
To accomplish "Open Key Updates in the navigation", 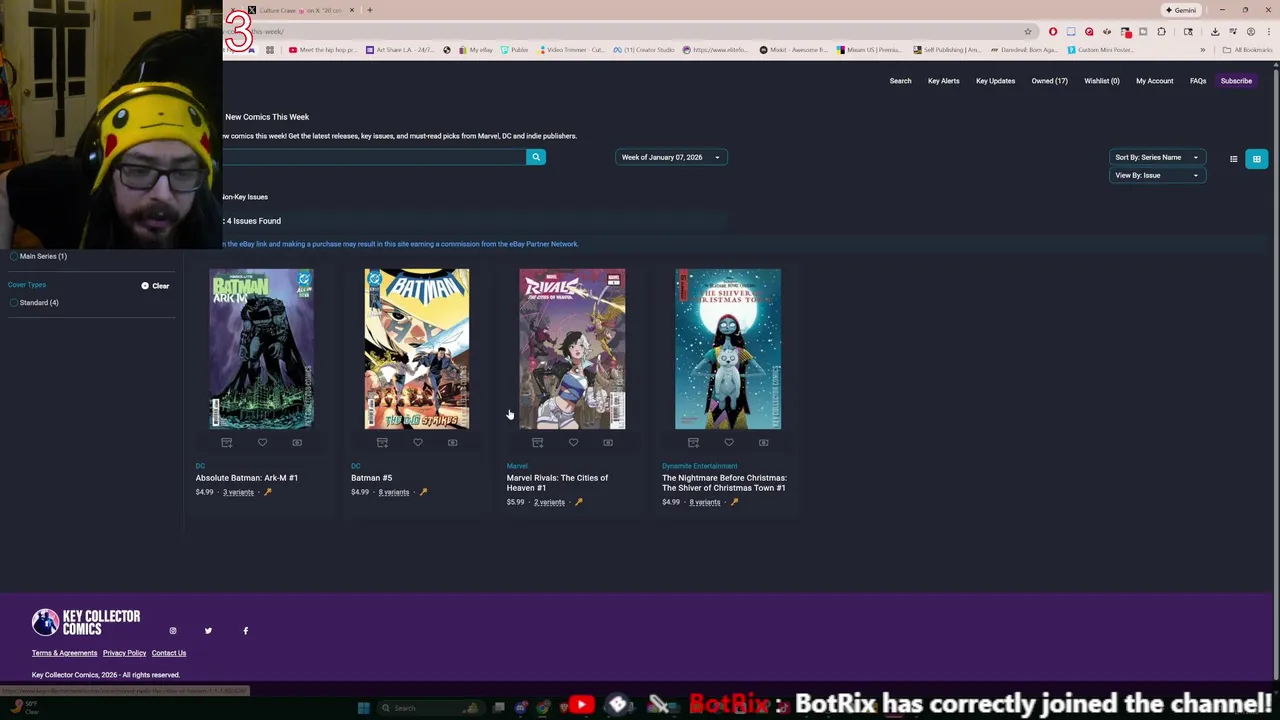I will pyautogui.click(x=995, y=81).
